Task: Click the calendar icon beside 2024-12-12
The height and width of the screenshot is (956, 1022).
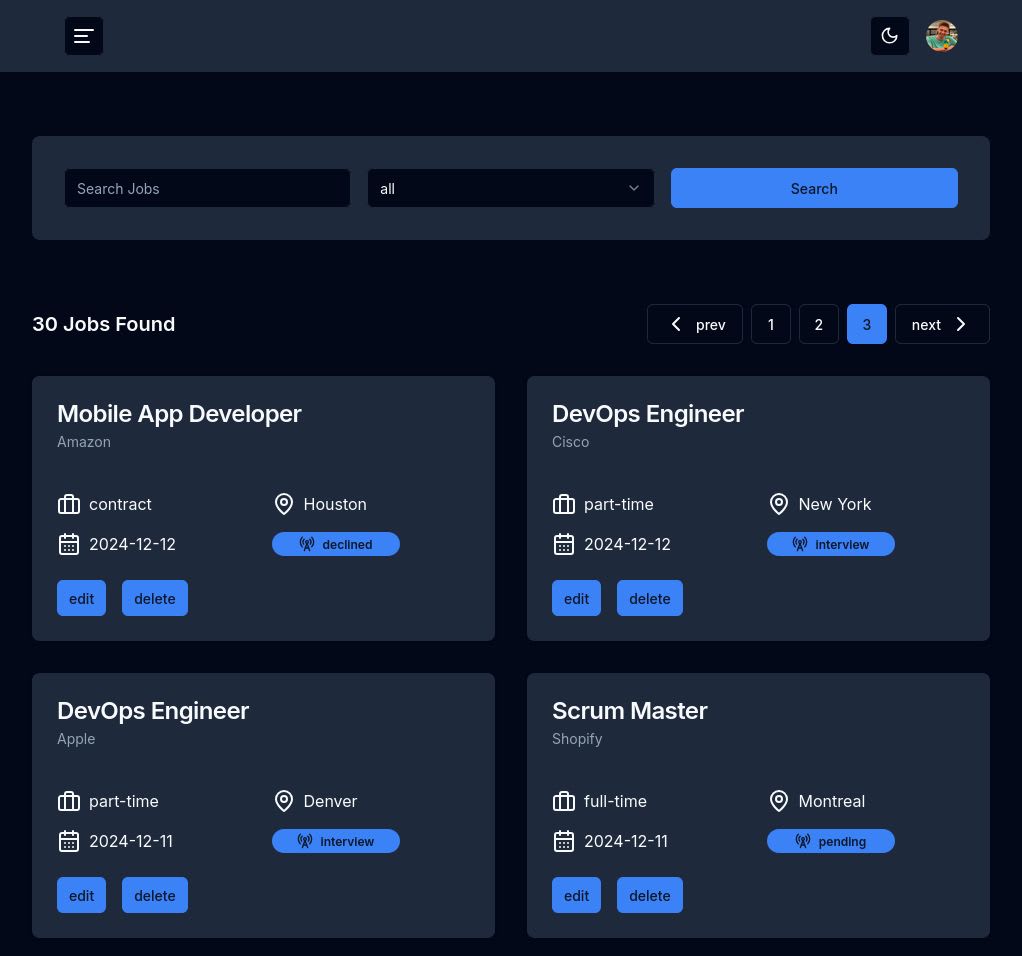Action: click(x=69, y=544)
